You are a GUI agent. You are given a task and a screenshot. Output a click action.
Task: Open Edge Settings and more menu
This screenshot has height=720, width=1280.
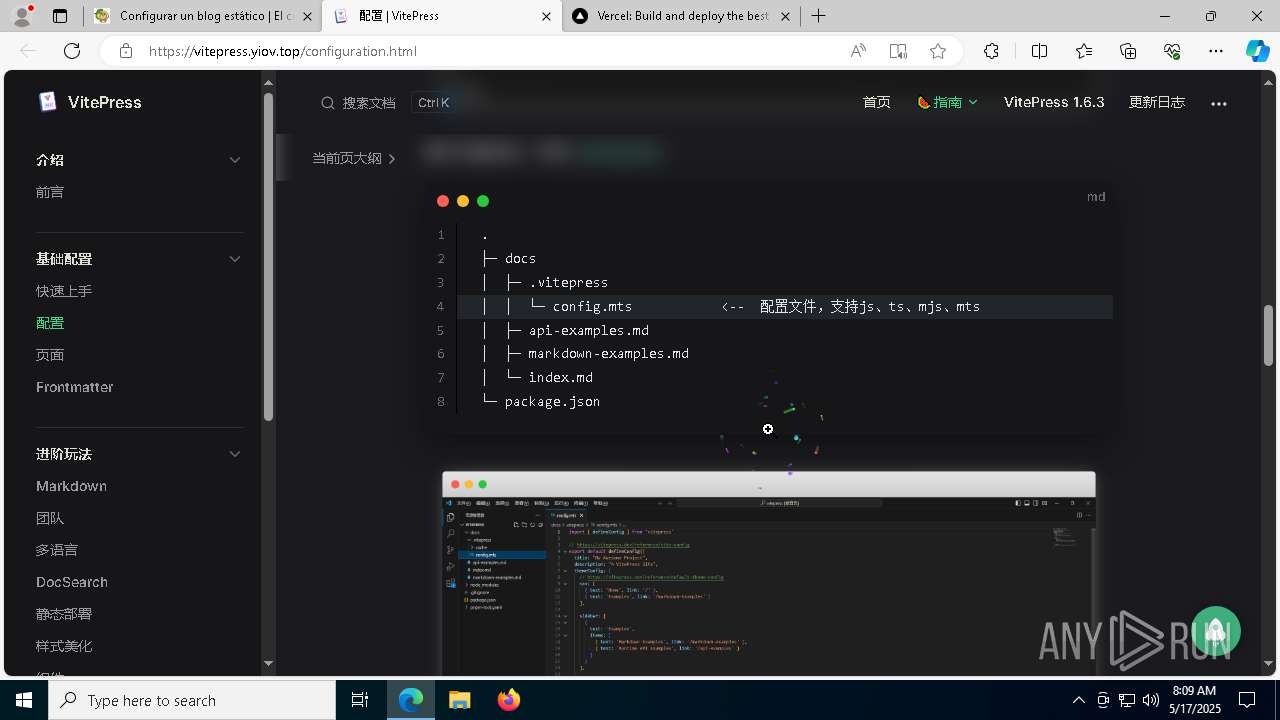[1216, 51]
